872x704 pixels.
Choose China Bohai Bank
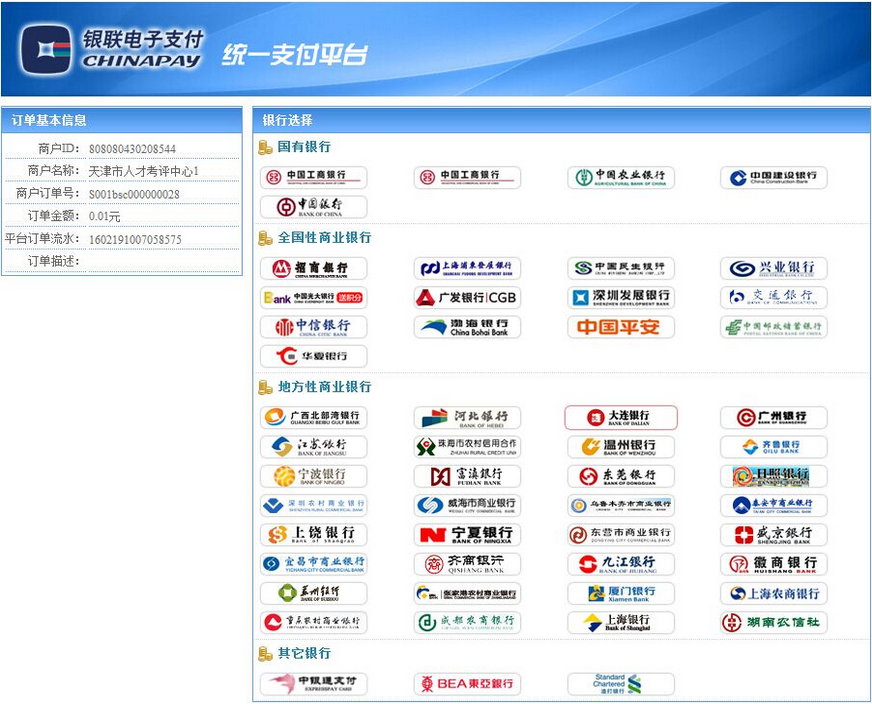point(467,327)
